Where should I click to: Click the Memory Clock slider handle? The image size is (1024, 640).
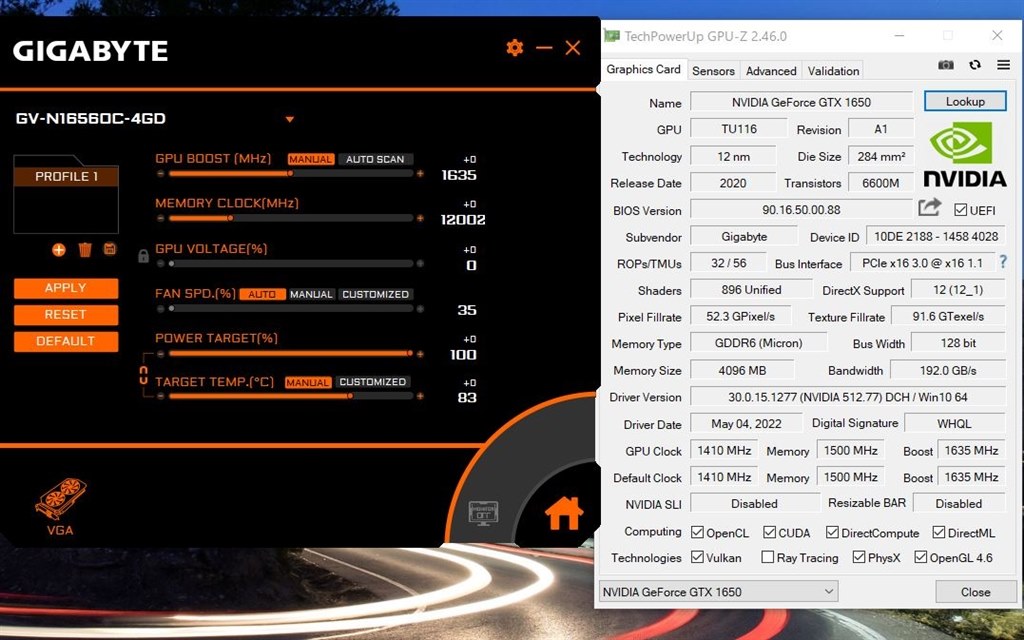click(x=230, y=218)
